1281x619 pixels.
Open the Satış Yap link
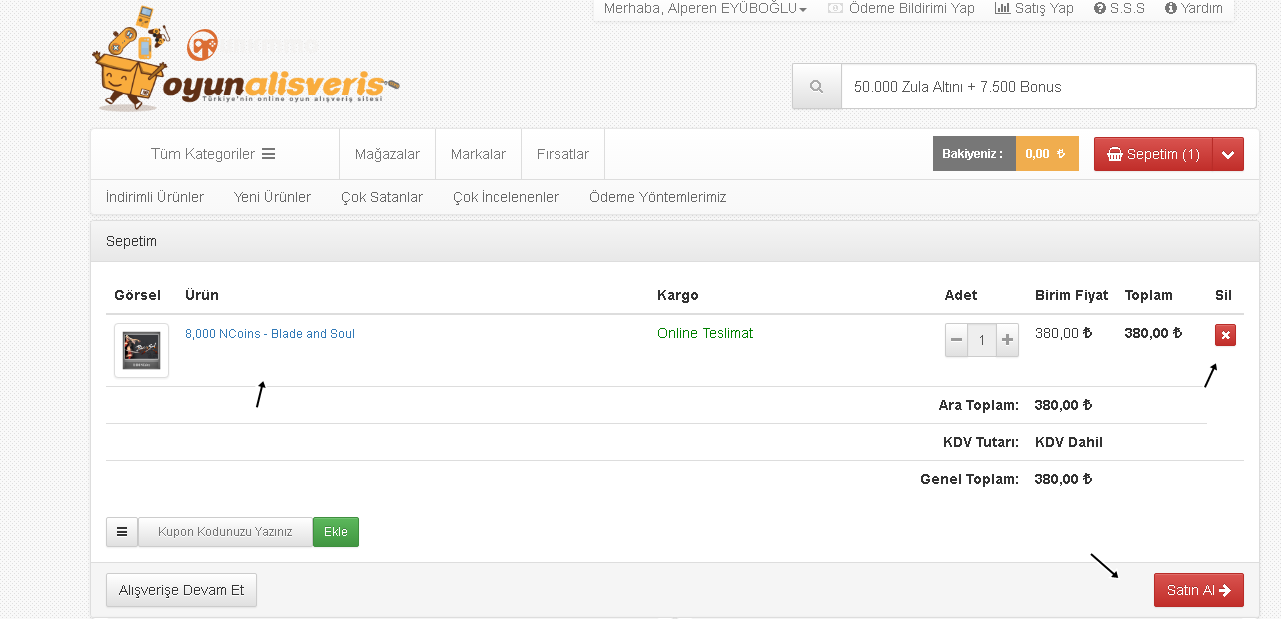1034,8
